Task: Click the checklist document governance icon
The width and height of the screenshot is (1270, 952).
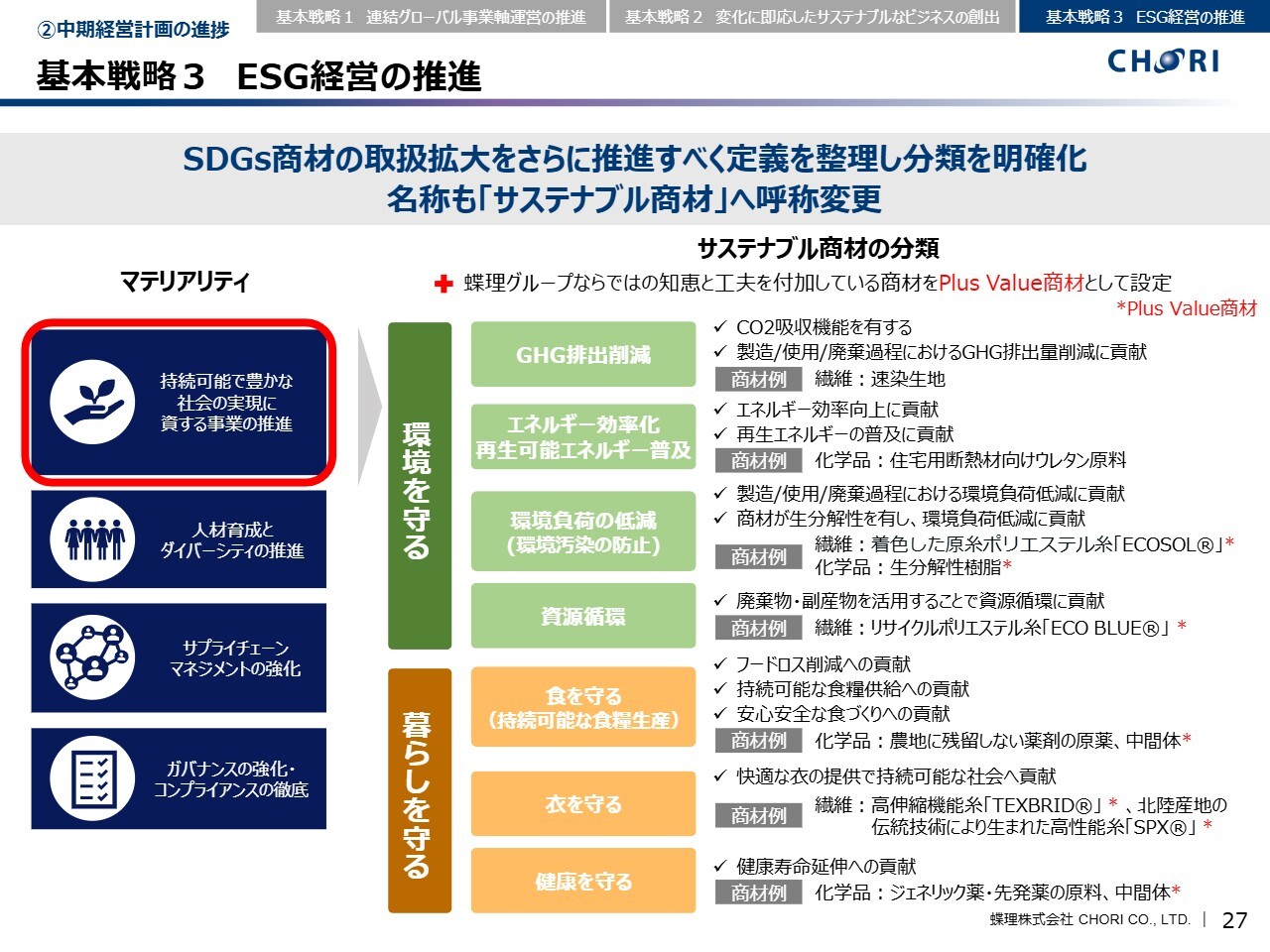Action: pos(93,778)
